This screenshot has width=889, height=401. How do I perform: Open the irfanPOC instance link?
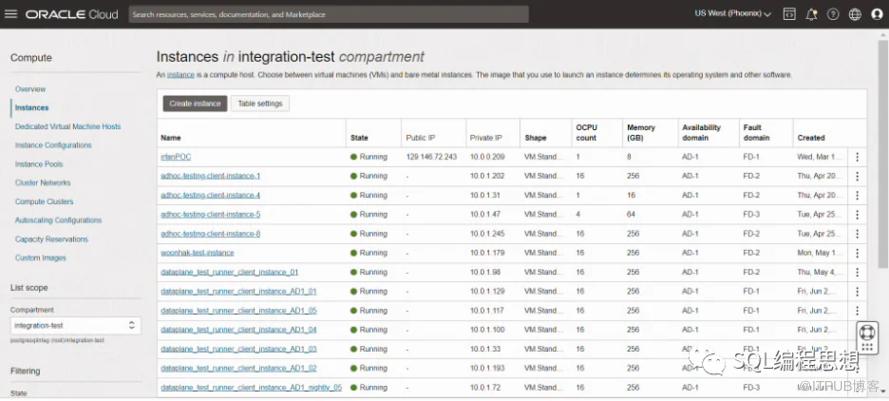pos(175,157)
